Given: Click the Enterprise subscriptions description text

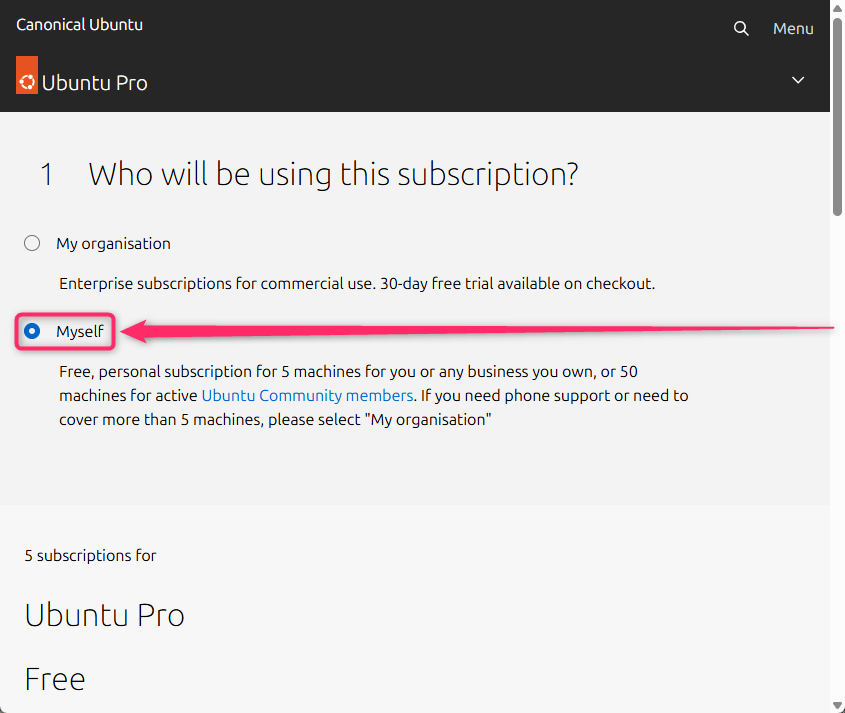Looking at the screenshot, I should 357,283.
